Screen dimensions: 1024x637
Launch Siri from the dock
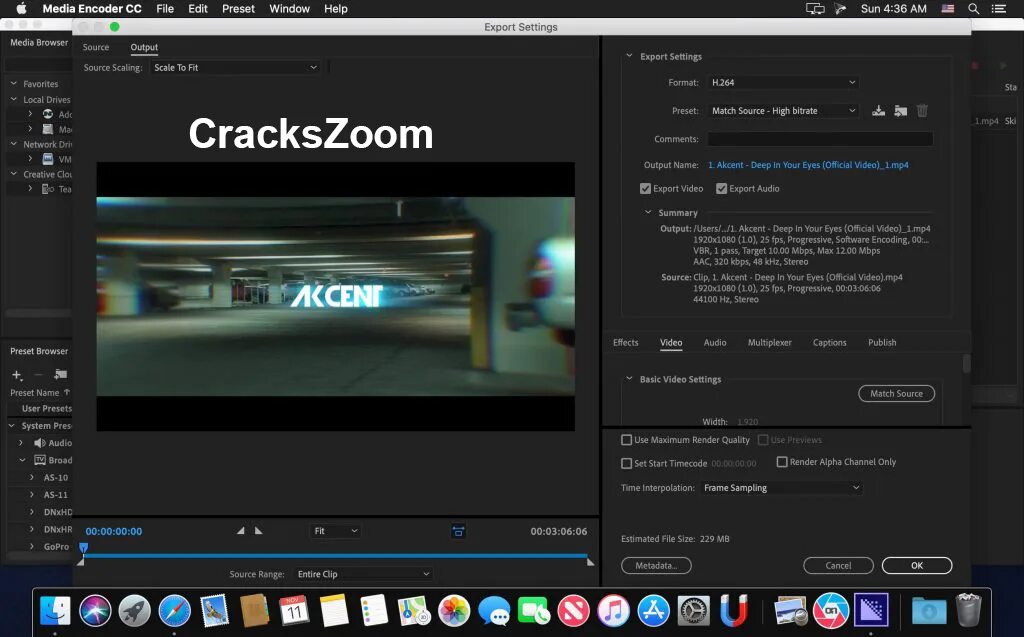(x=95, y=612)
